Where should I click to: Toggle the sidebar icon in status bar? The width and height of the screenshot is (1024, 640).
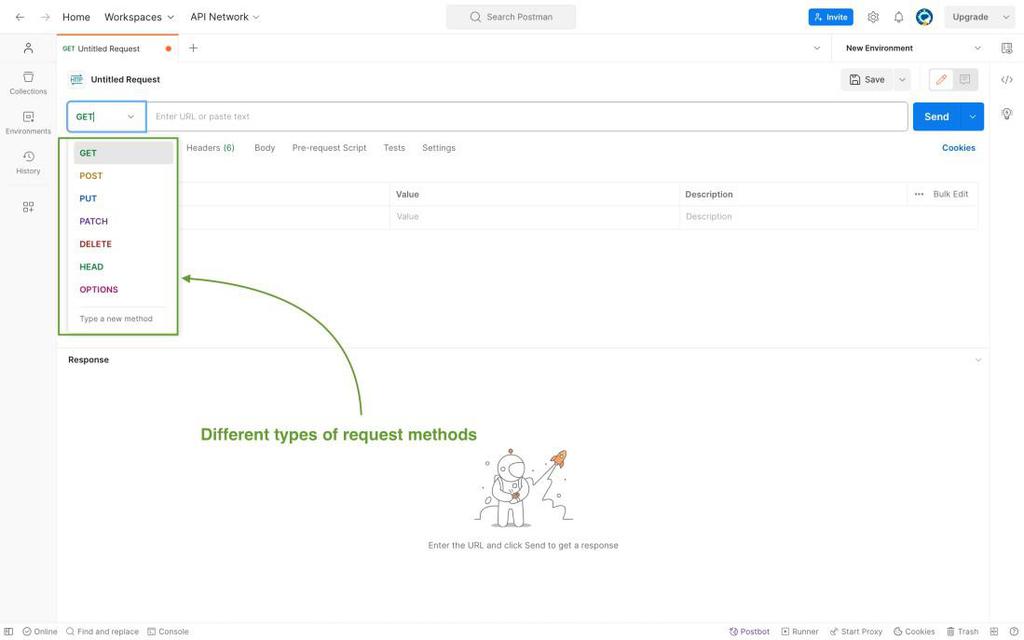(x=8, y=632)
